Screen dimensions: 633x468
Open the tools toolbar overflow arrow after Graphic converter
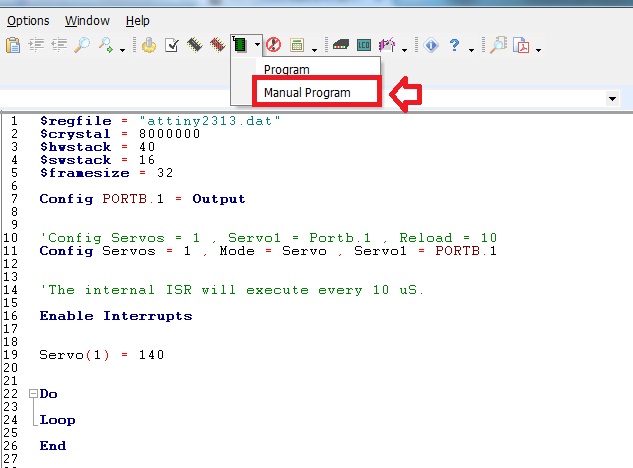coord(404,50)
